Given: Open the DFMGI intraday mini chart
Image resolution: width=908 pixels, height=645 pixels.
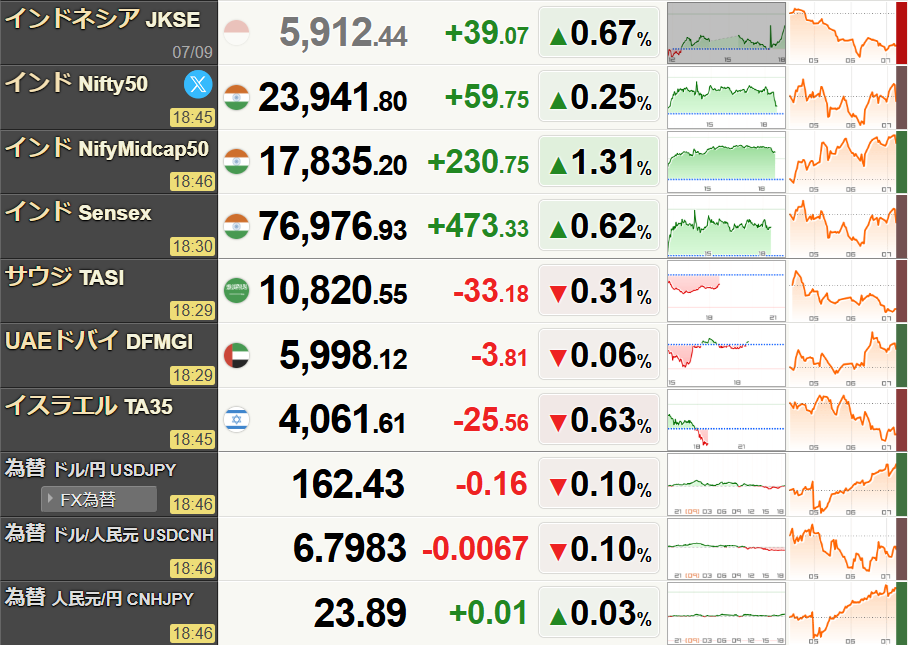Looking at the screenshot, I should click(x=726, y=356).
